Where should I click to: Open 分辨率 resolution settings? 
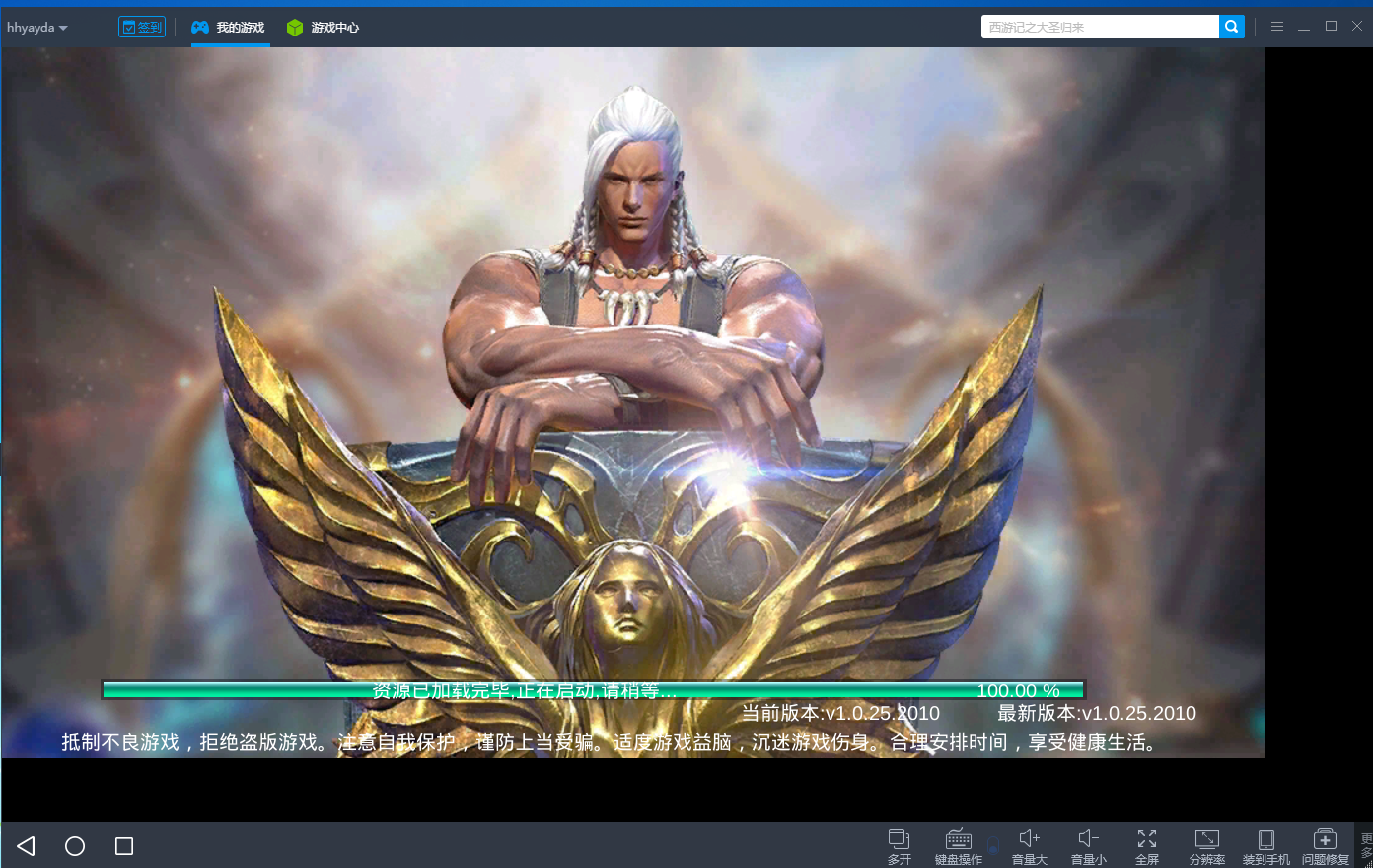point(1207,846)
